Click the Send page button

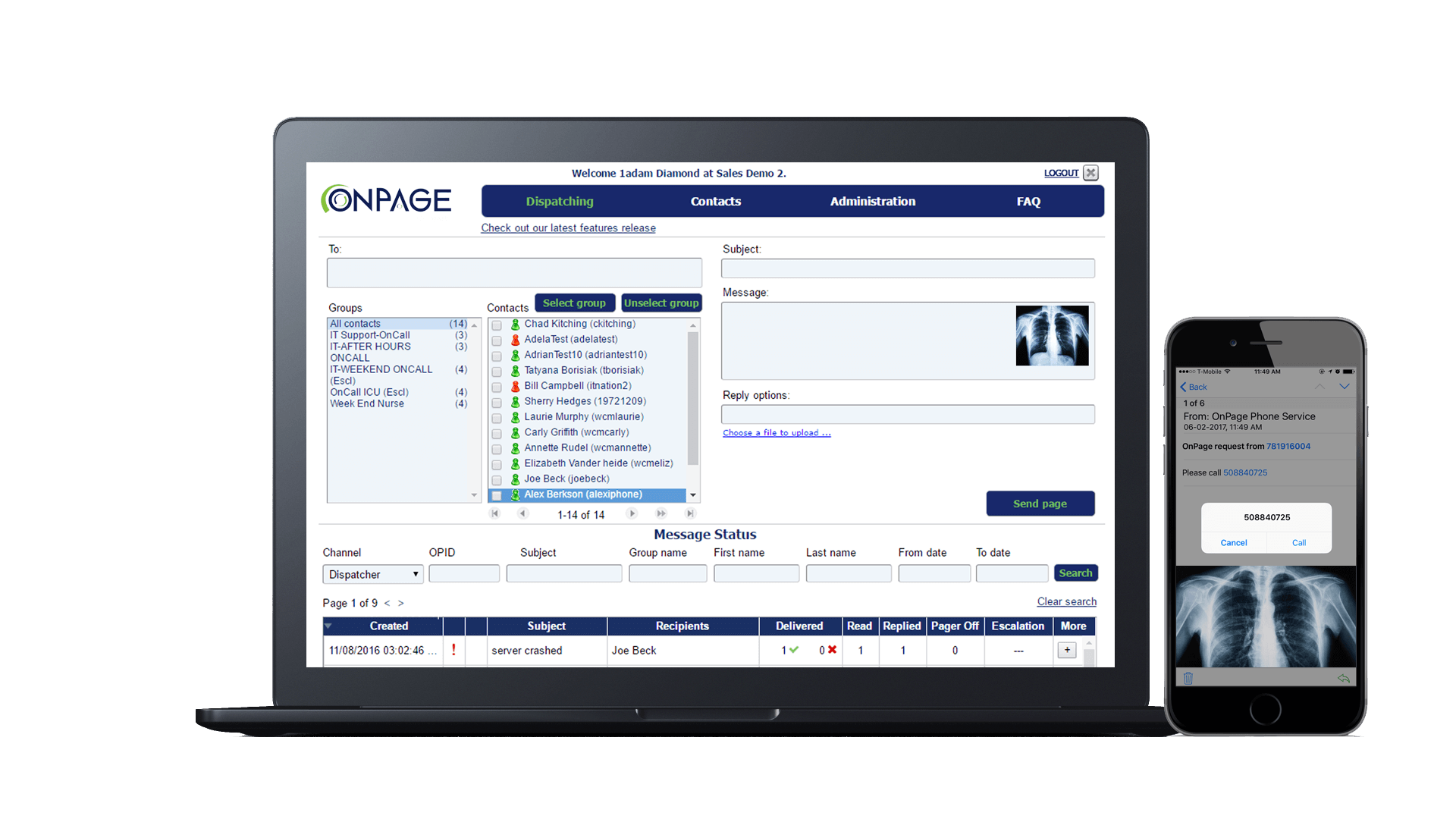1040,504
